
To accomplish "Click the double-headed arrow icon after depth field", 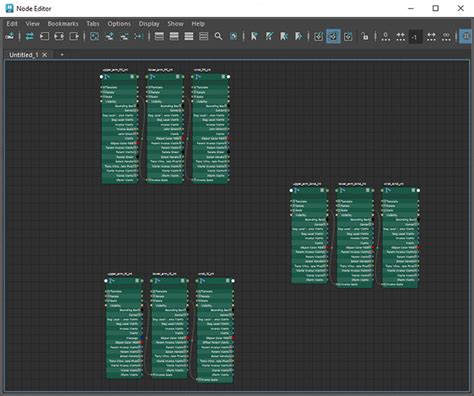I will coord(431,36).
